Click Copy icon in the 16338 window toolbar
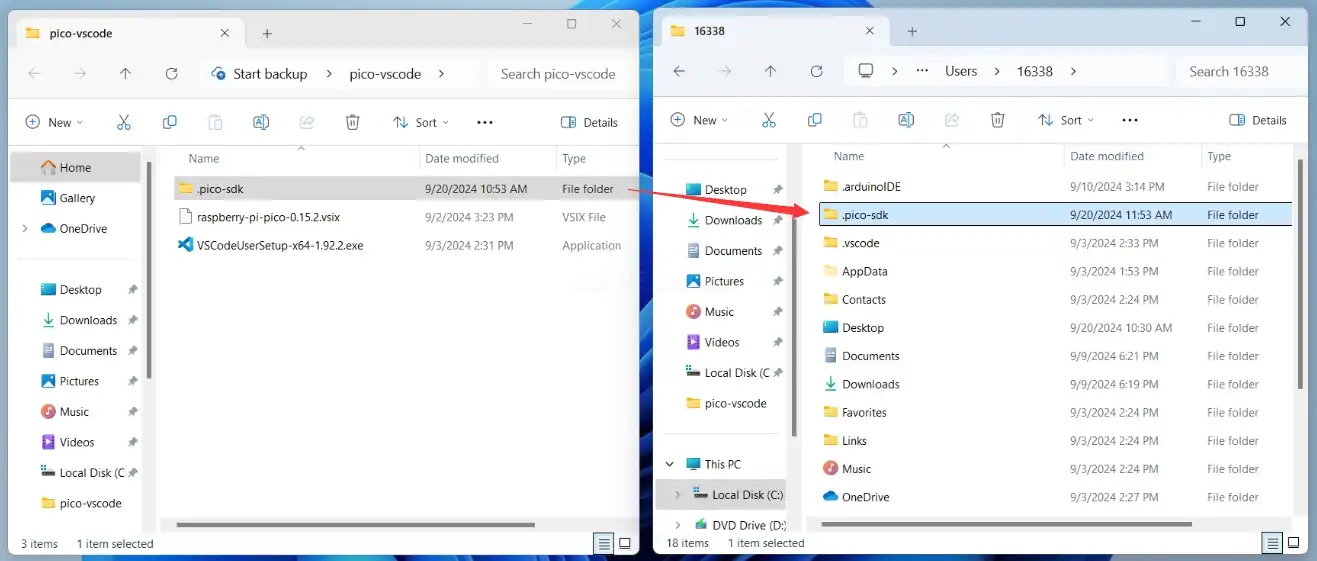1317x561 pixels. 814,120
